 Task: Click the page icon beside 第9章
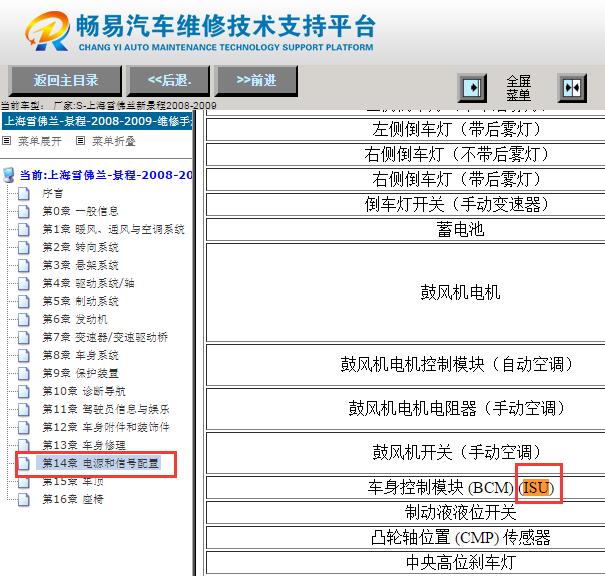pyautogui.click(x=24, y=373)
